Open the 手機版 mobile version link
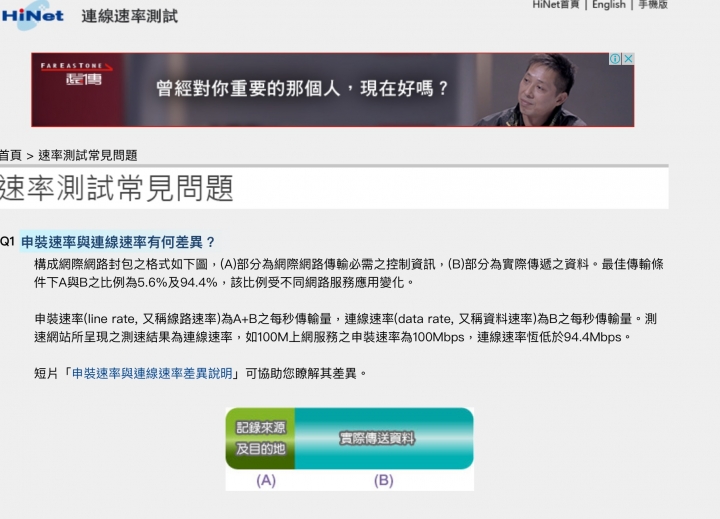The height and width of the screenshot is (519, 720). pos(653,5)
